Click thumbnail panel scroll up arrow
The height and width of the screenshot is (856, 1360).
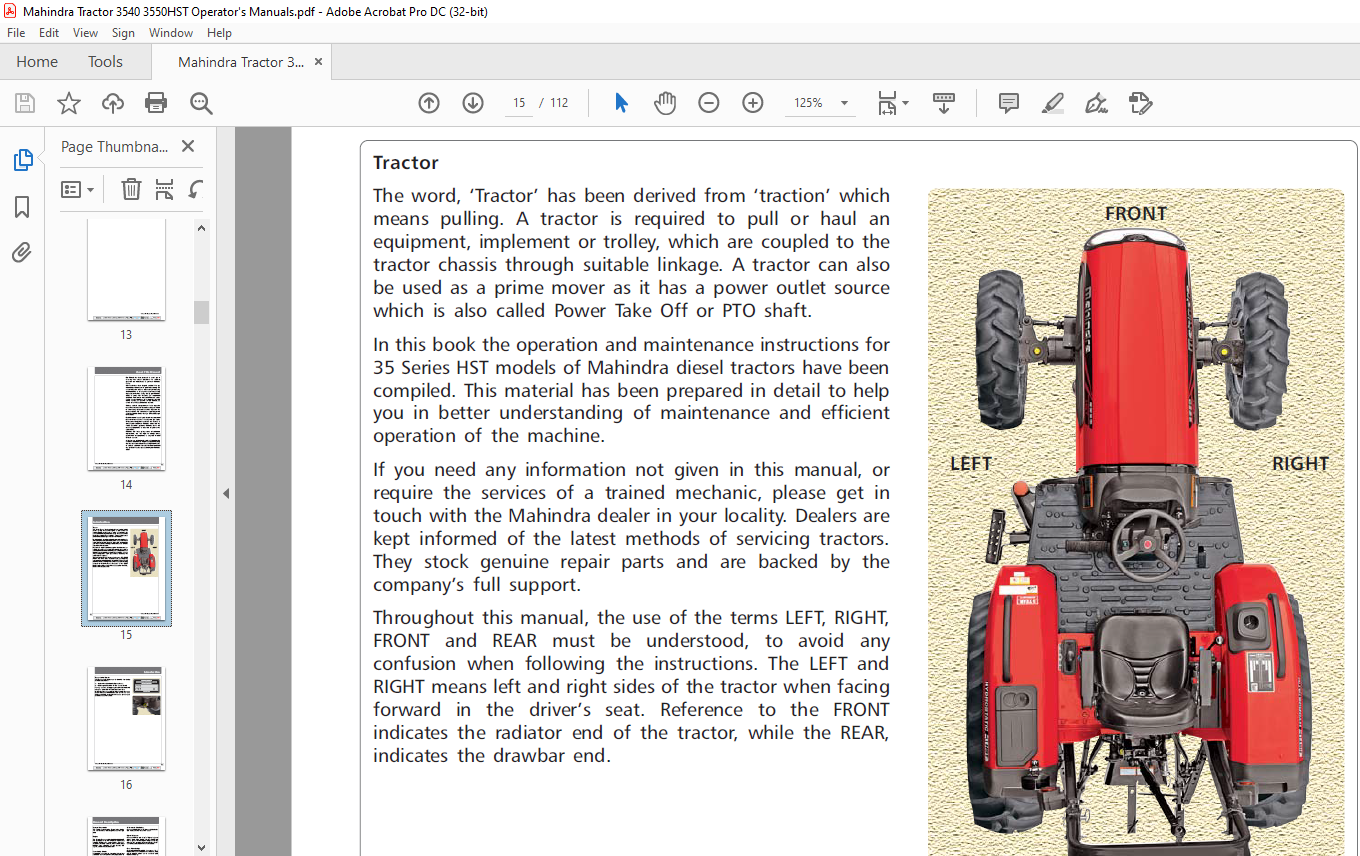(201, 228)
